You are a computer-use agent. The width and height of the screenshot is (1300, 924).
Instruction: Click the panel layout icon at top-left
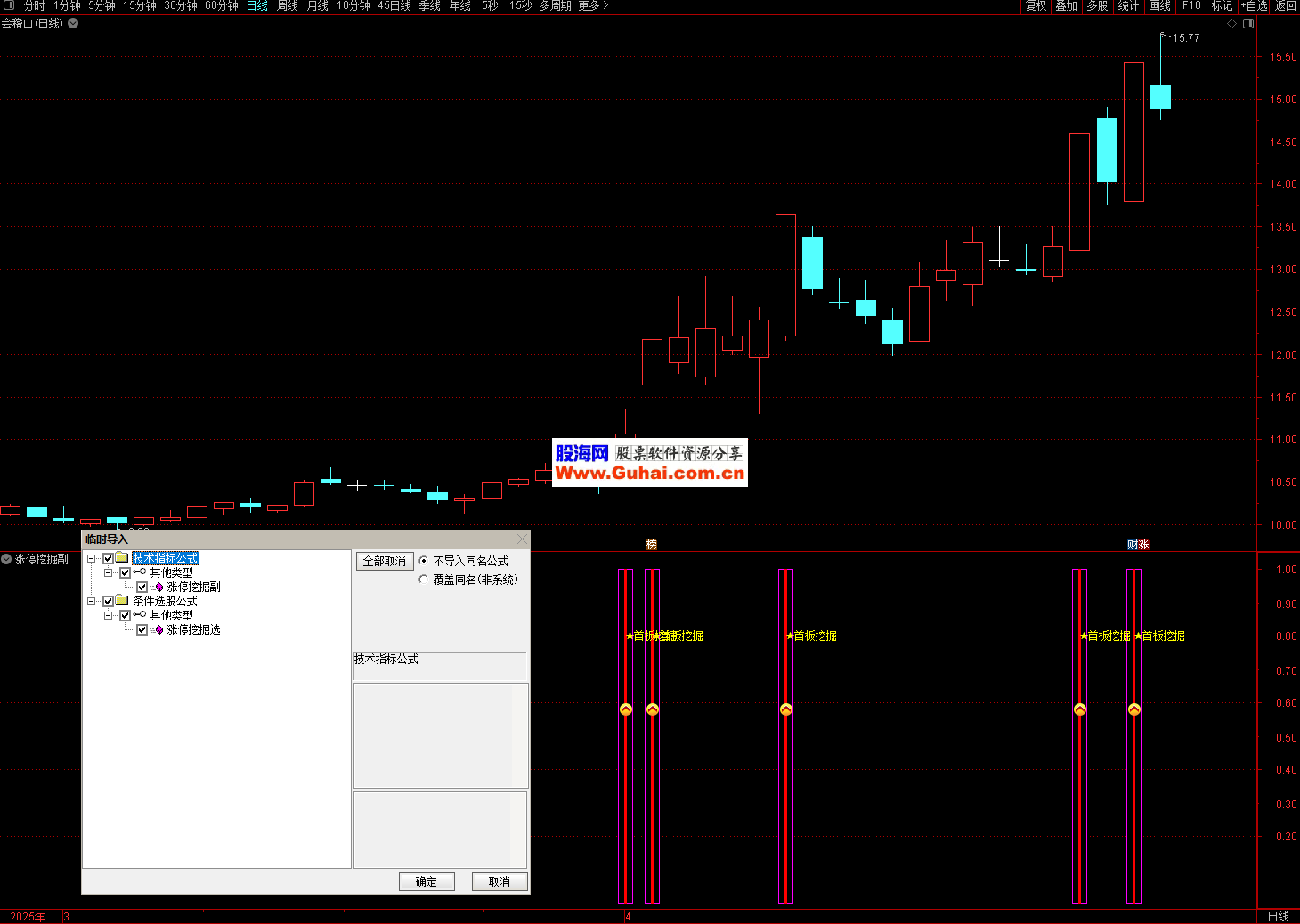pyautogui.click(x=9, y=5)
